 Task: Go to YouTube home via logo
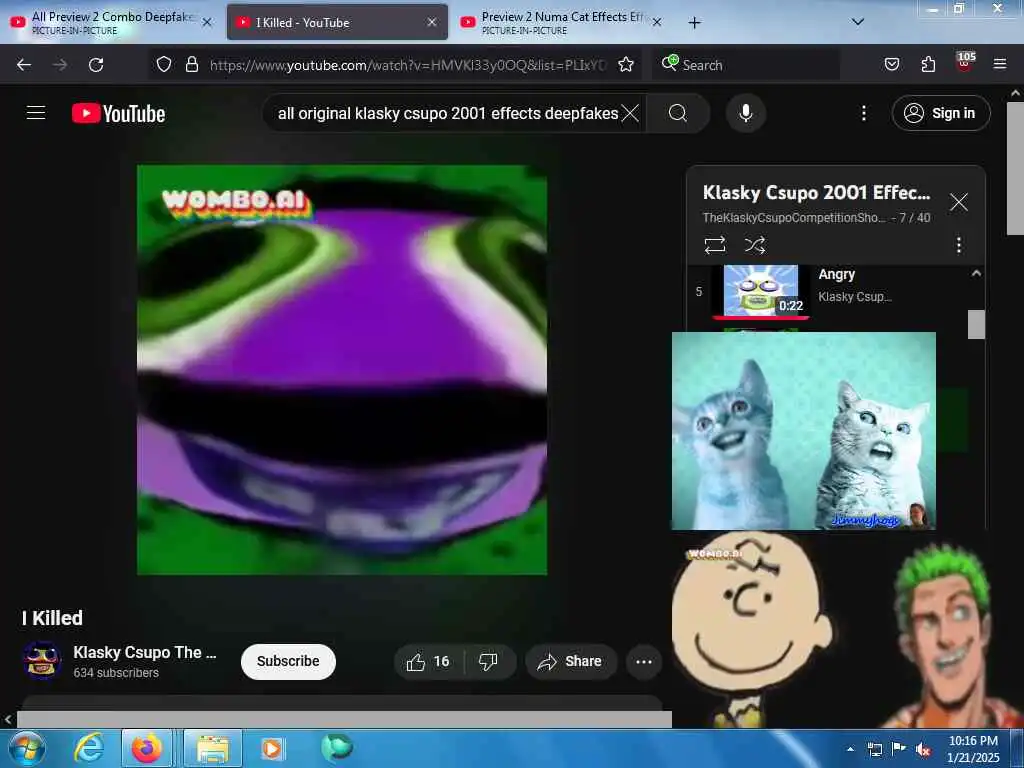tap(118, 114)
